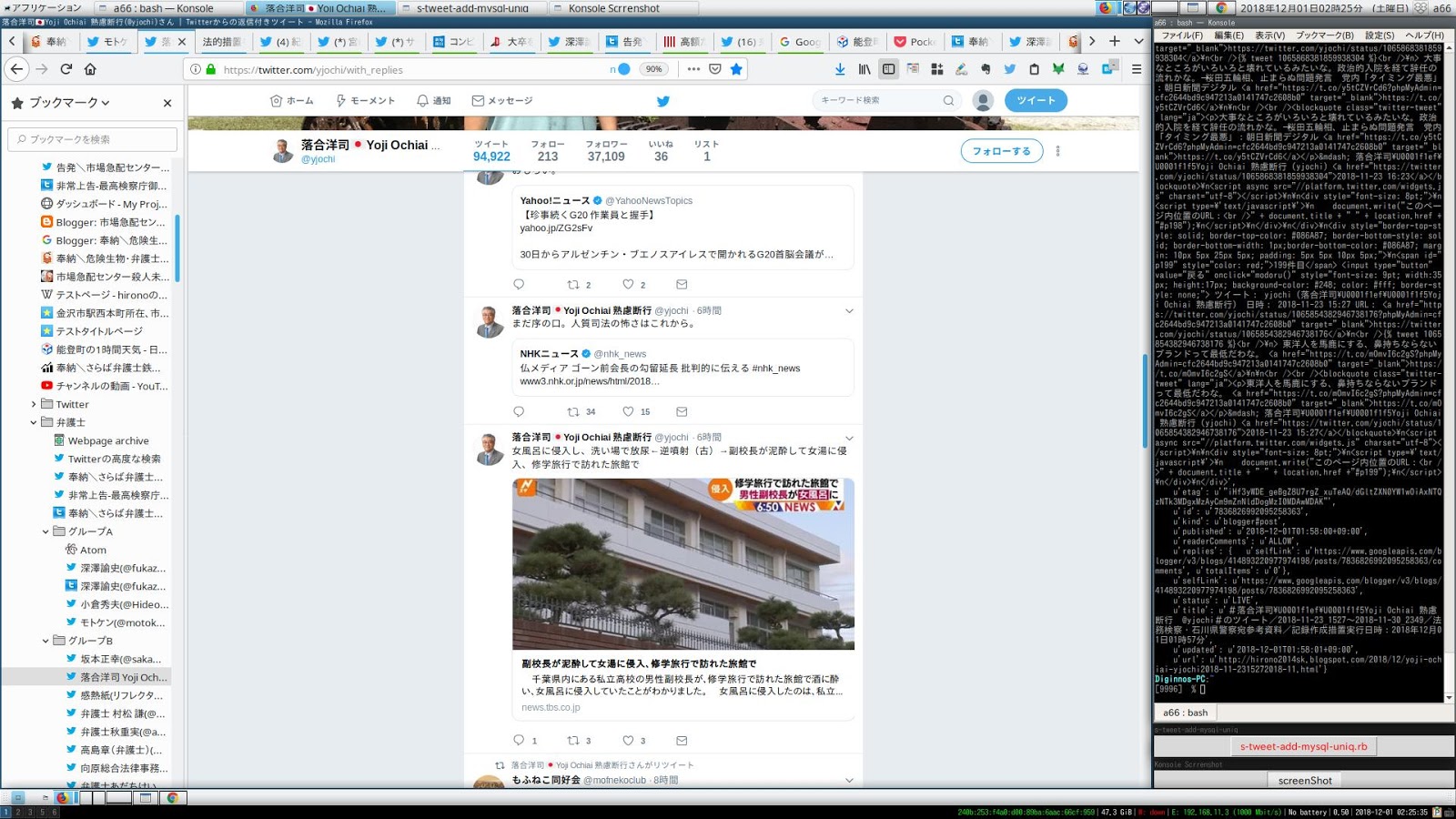Click the Twitter bird logo
Image resolution: width=1456 pixels, height=819 pixels.
(x=663, y=101)
